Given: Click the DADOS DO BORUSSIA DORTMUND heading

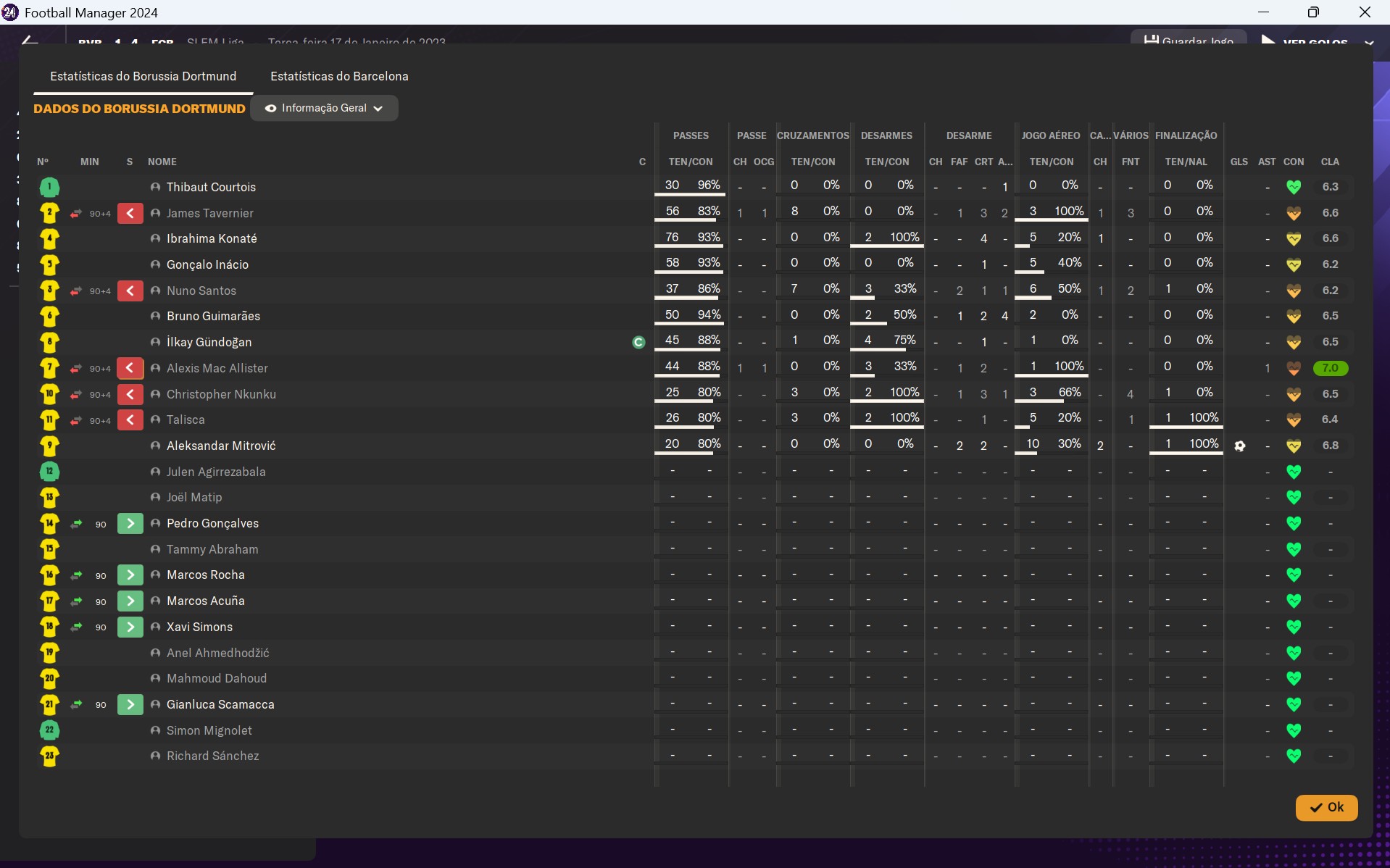Looking at the screenshot, I should (x=139, y=109).
